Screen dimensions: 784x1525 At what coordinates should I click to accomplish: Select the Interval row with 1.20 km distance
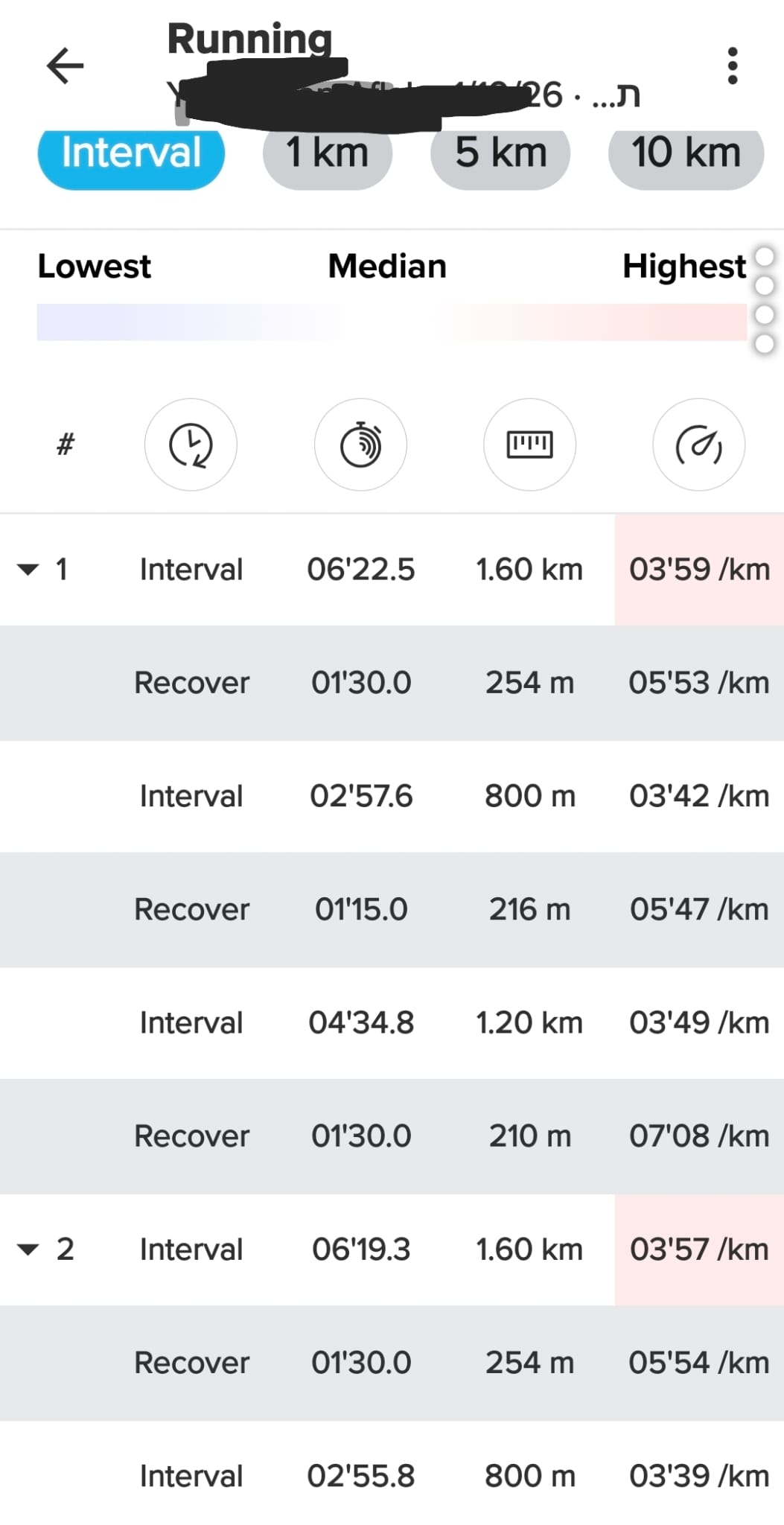pos(392,1023)
